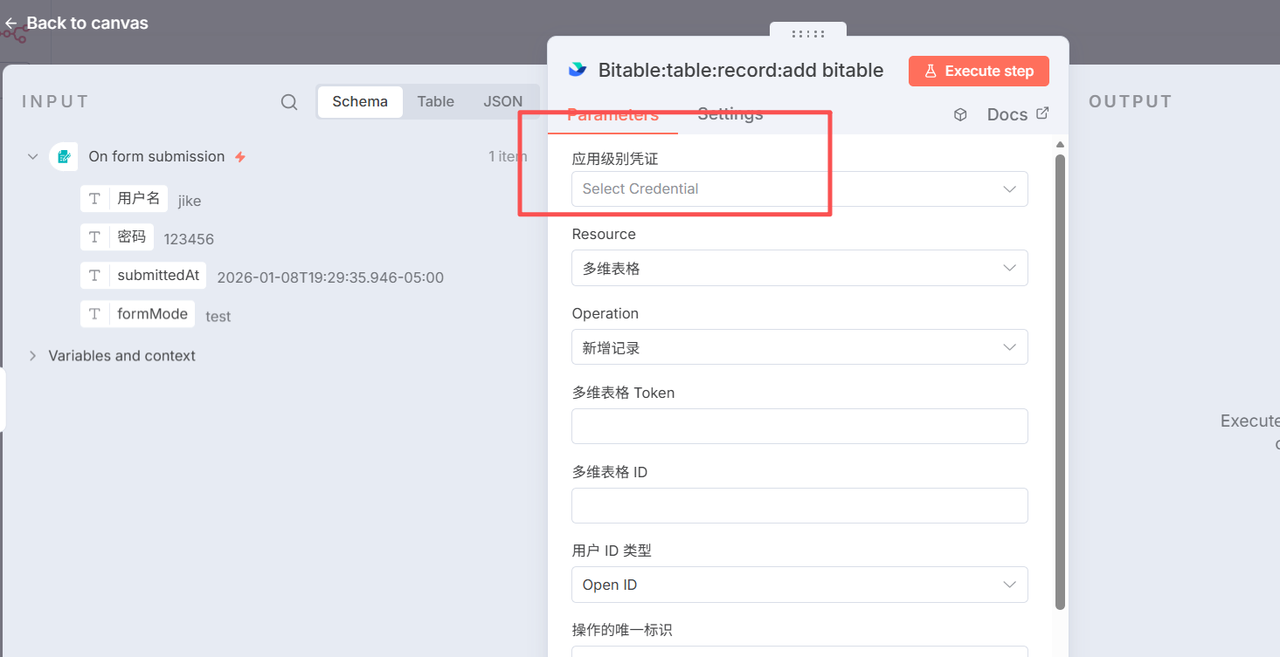
Task: Select the 密码 field pill
Action: 117,237
